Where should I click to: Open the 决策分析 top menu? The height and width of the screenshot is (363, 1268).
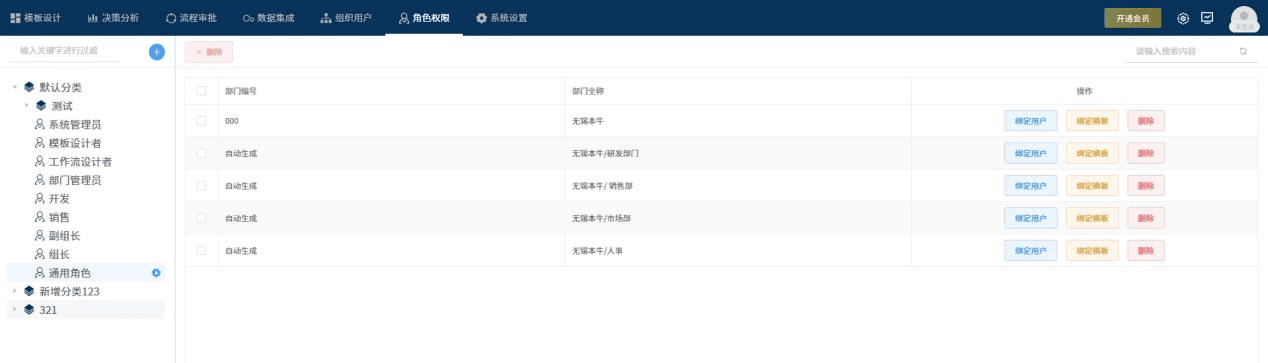coord(114,18)
